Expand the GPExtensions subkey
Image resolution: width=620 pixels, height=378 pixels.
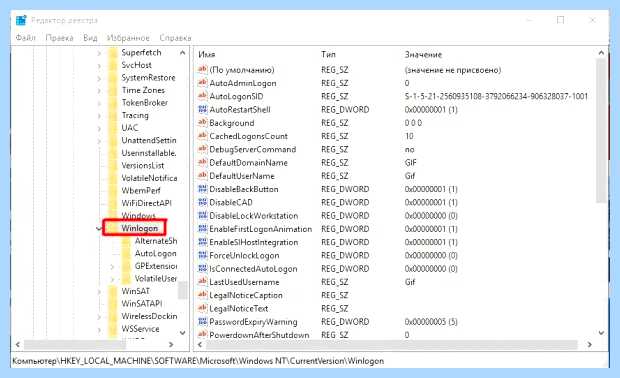point(112,266)
